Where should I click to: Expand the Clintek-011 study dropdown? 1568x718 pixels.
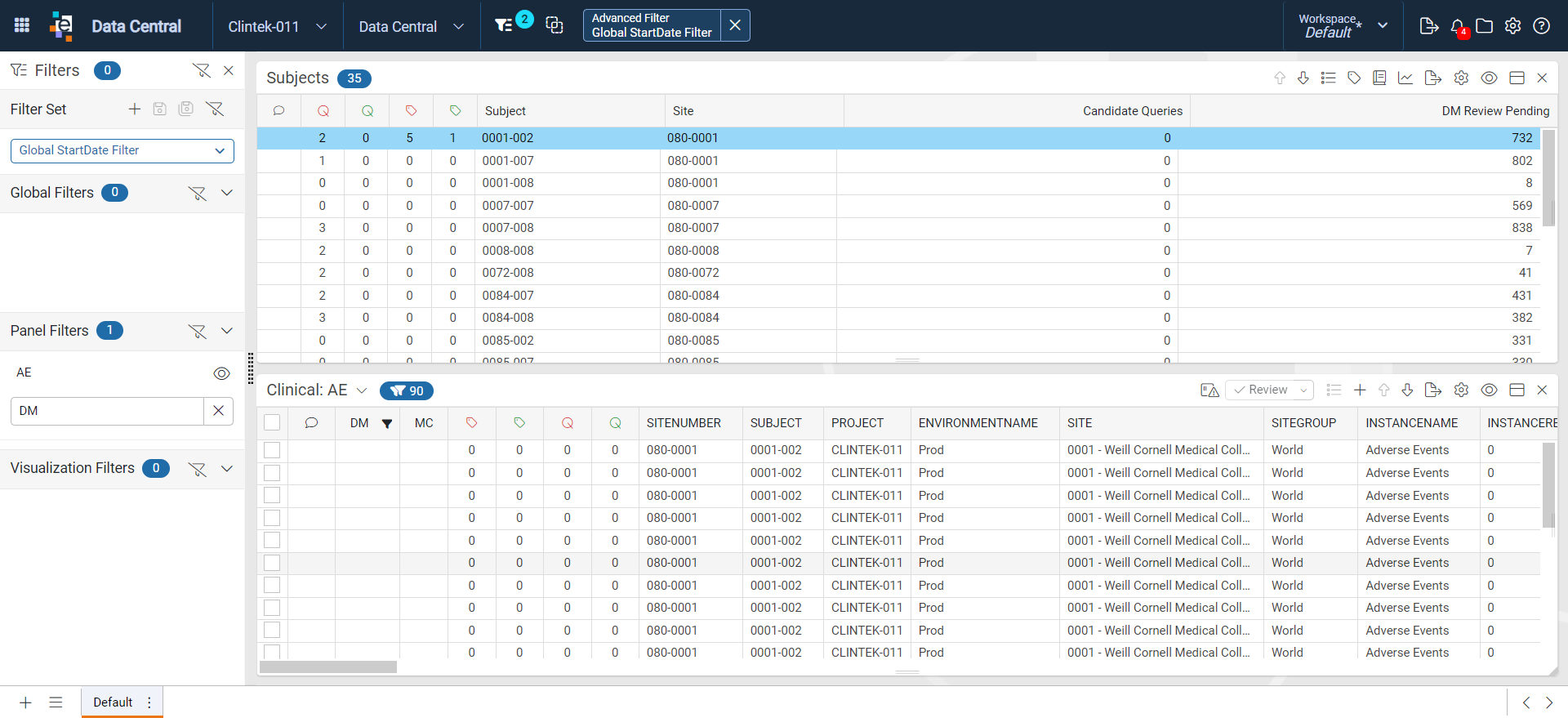point(278,26)
